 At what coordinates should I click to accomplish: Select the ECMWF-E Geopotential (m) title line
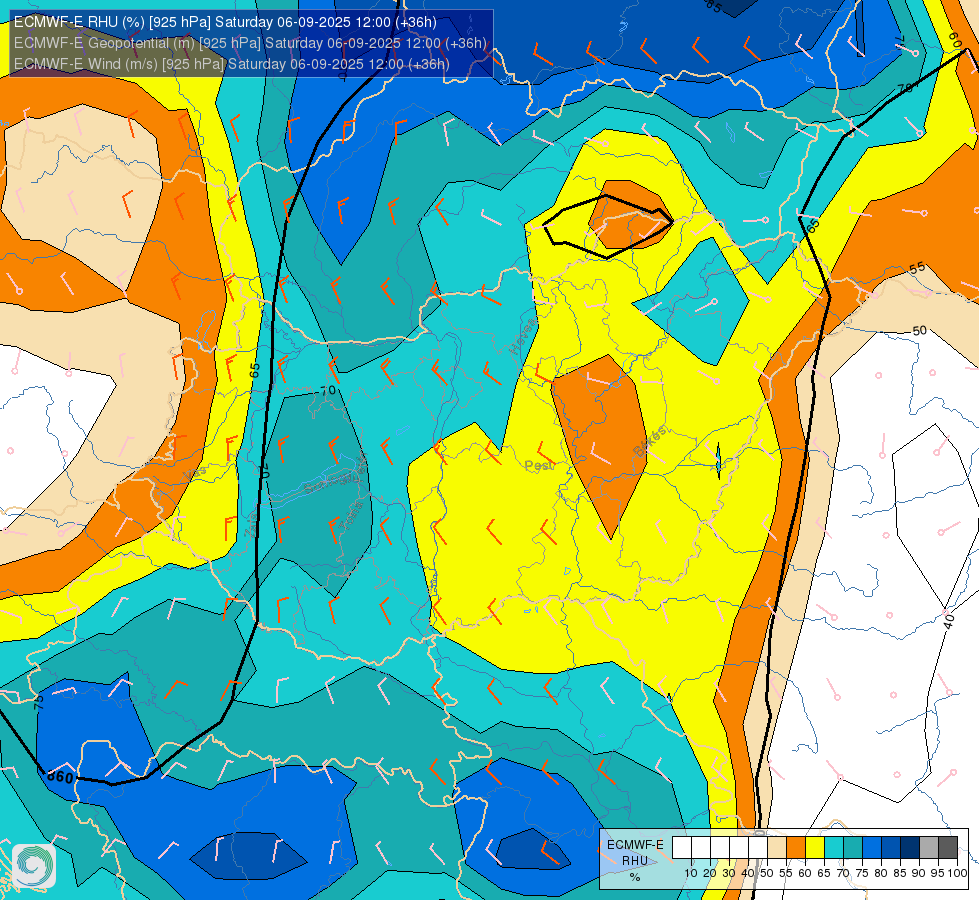pos(250,43)
